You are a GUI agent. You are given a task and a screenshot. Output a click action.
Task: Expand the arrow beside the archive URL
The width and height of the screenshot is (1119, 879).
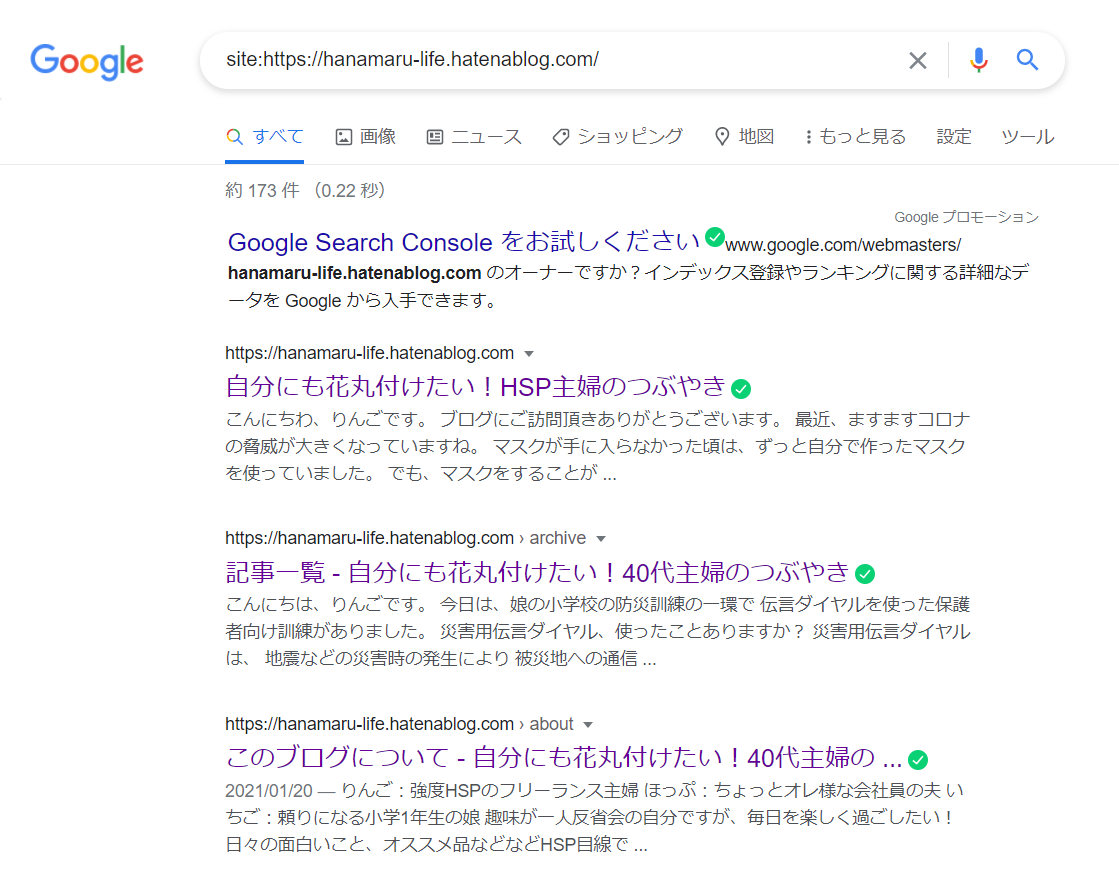point(601,539)
